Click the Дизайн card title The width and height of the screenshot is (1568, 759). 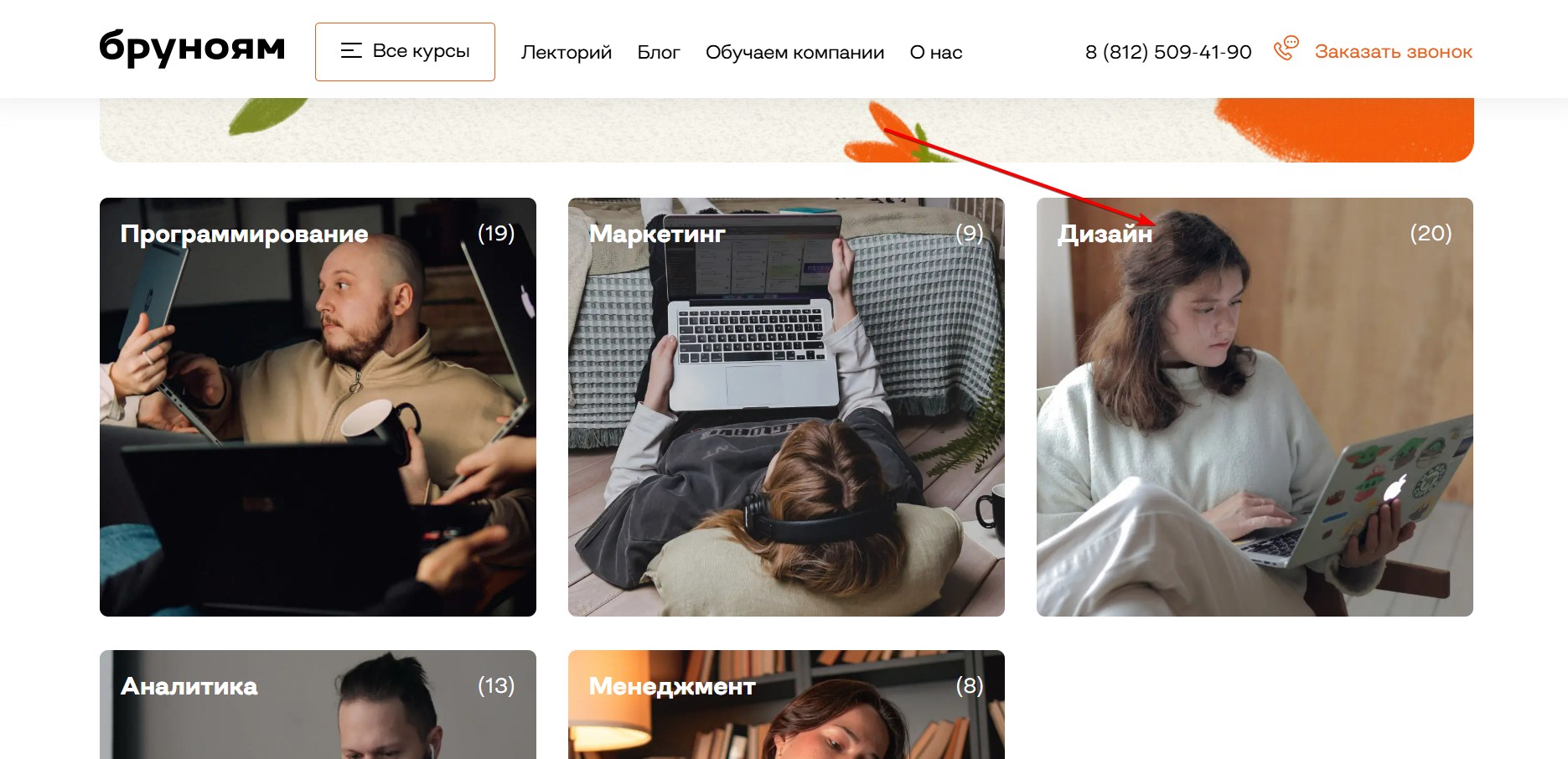[1105, 234]
